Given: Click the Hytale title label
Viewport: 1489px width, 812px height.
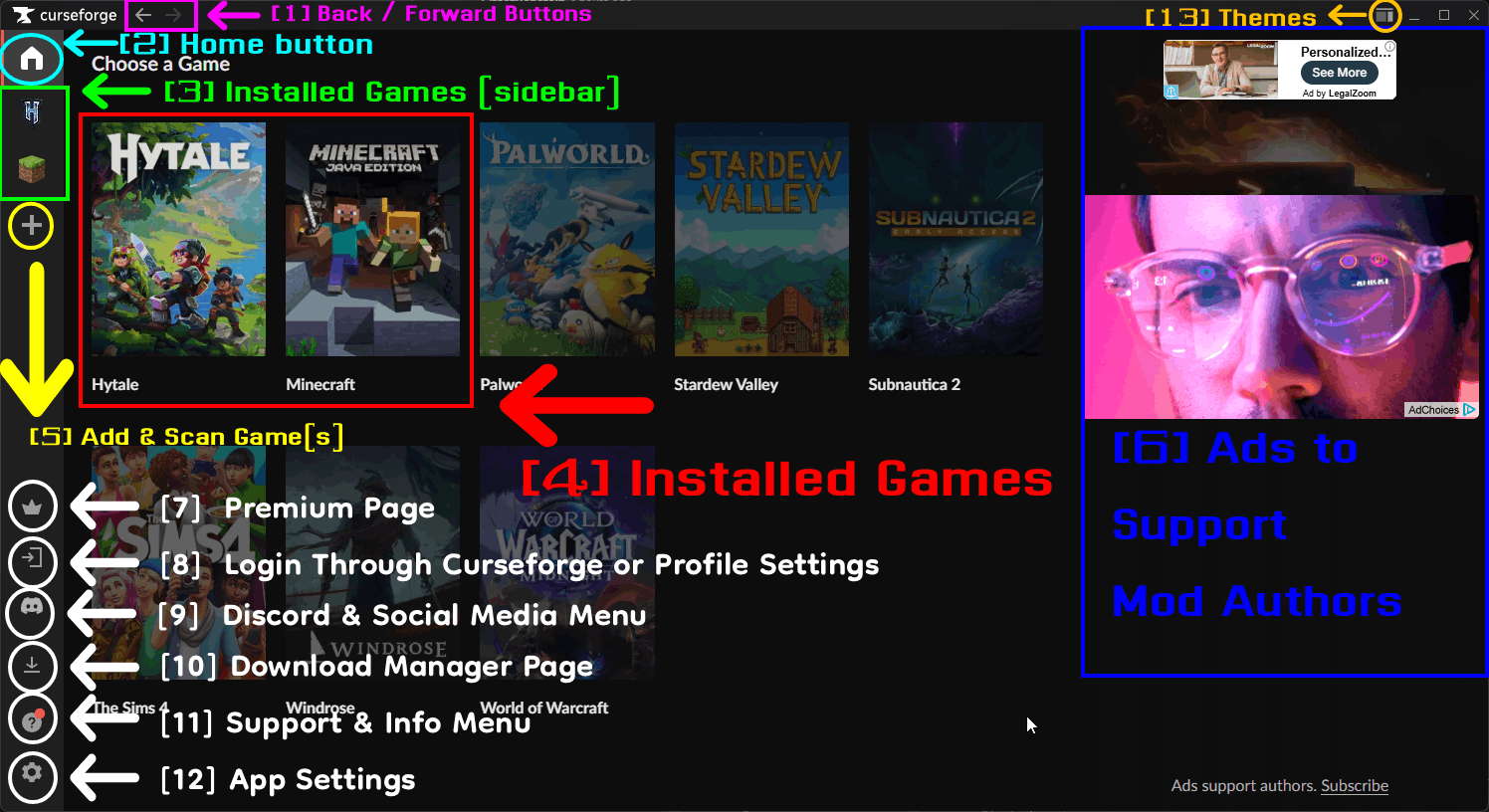Looking at the screenshot, I should (115, 385).
